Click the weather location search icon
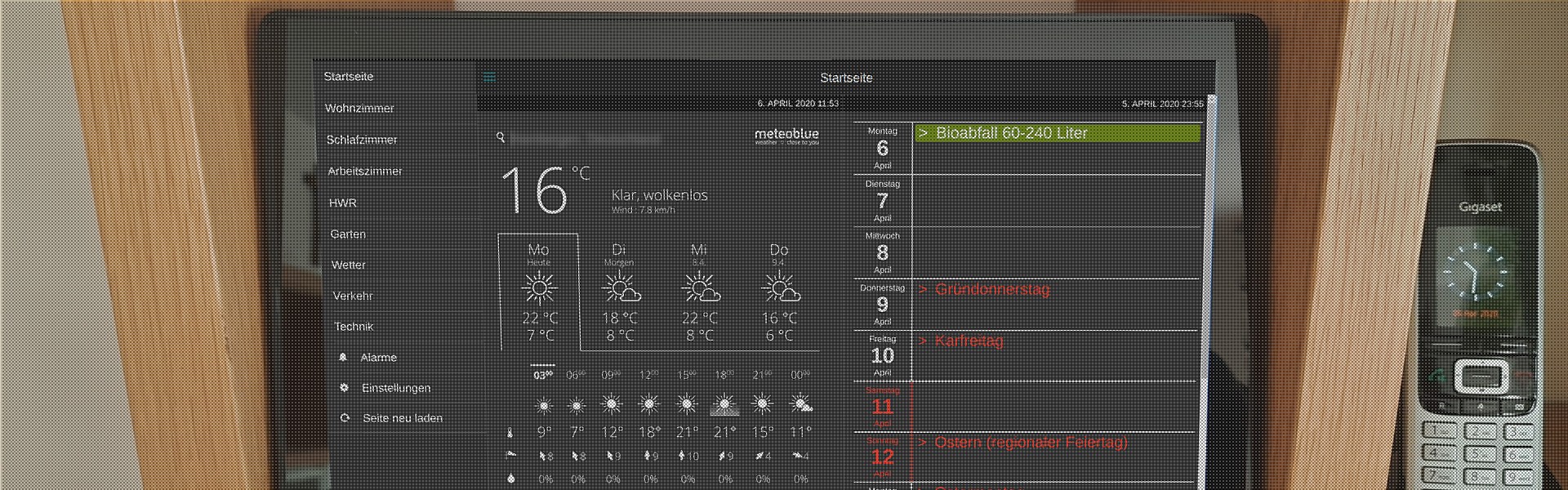This screenshot has width=1568, height=490. [x=501, y=137]
